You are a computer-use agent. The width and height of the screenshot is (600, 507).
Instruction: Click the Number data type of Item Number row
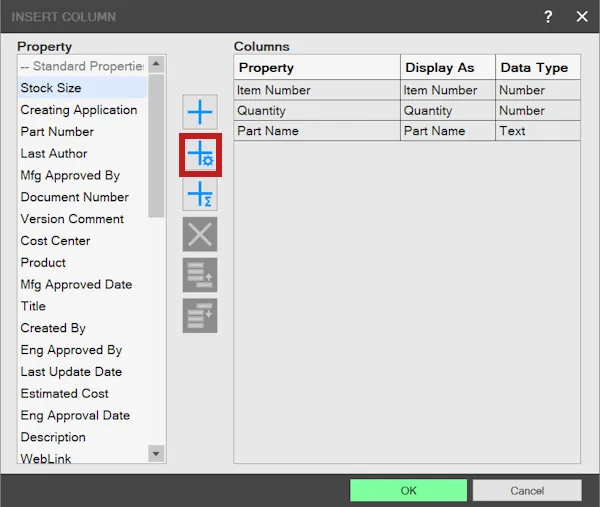[x=538, y=90]
